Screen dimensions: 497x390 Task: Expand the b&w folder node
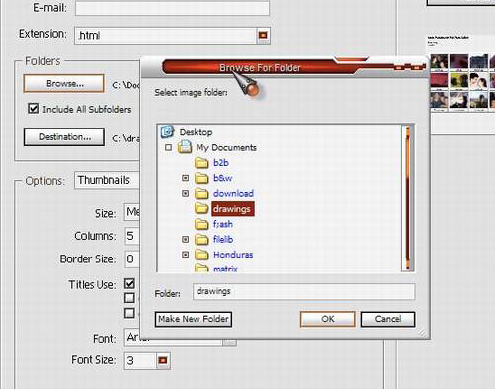coord(186,178)
